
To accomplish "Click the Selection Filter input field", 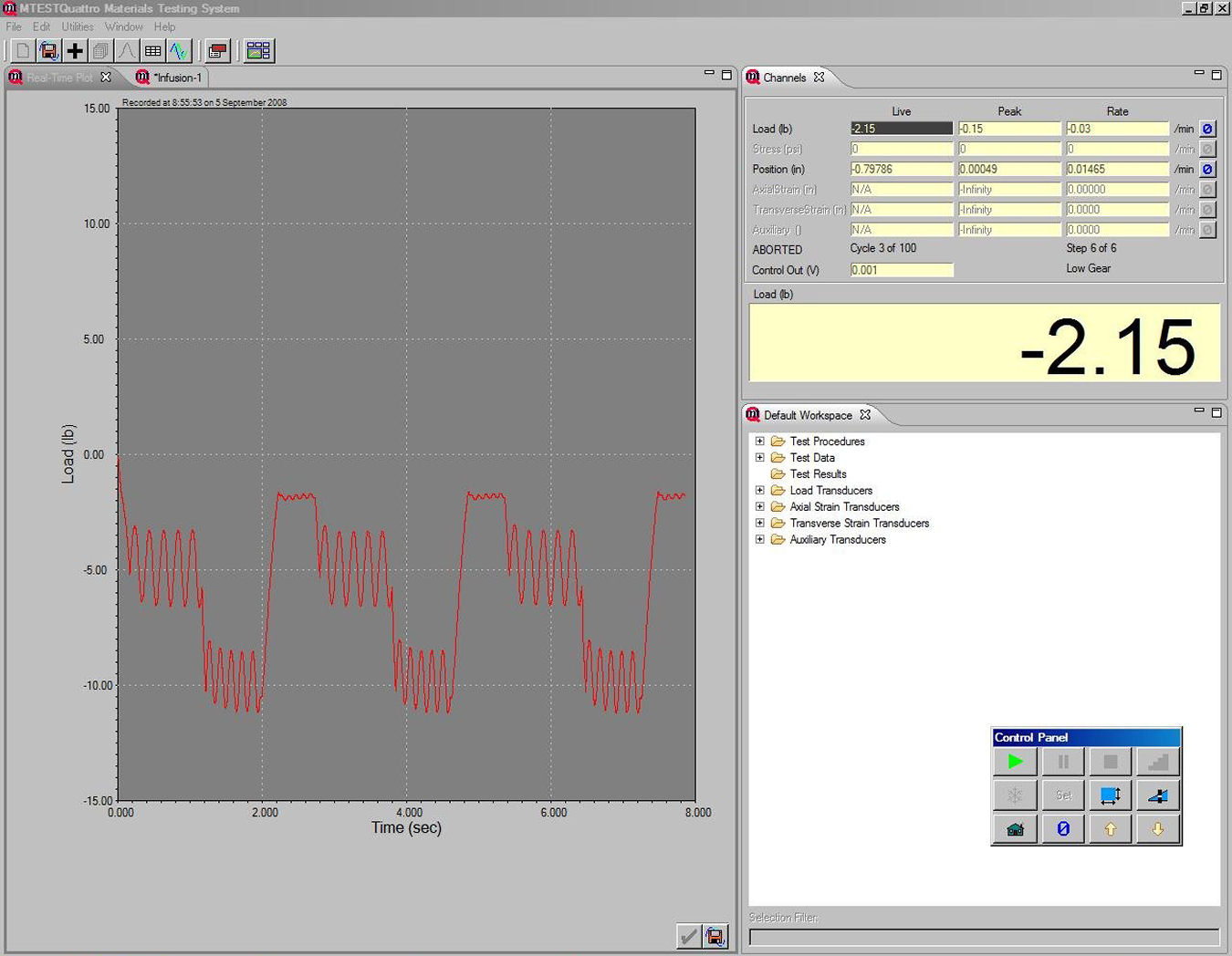I will click(984, 937).
